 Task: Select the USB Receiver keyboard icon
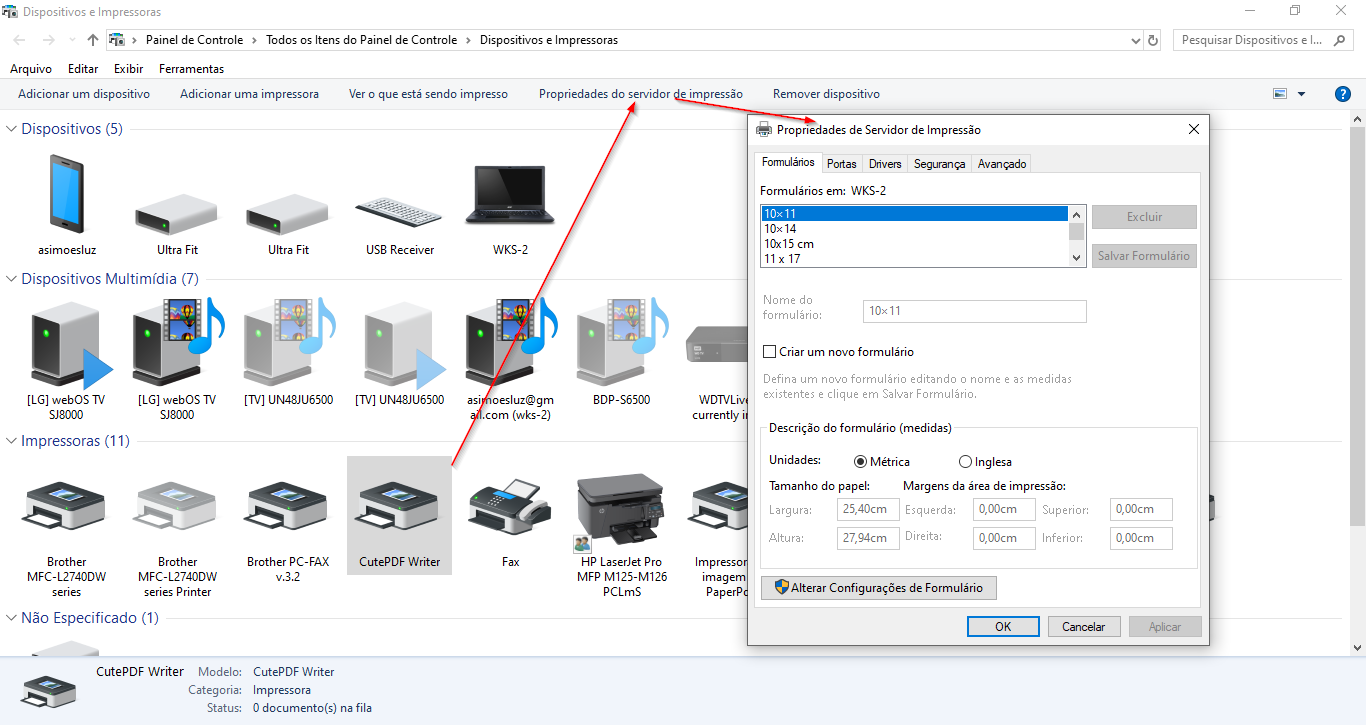click(x=400, y=212)
